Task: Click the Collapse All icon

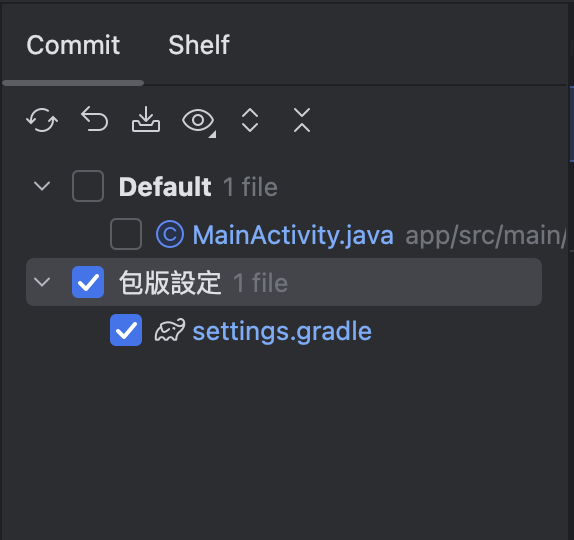Action: coord(302,120)
